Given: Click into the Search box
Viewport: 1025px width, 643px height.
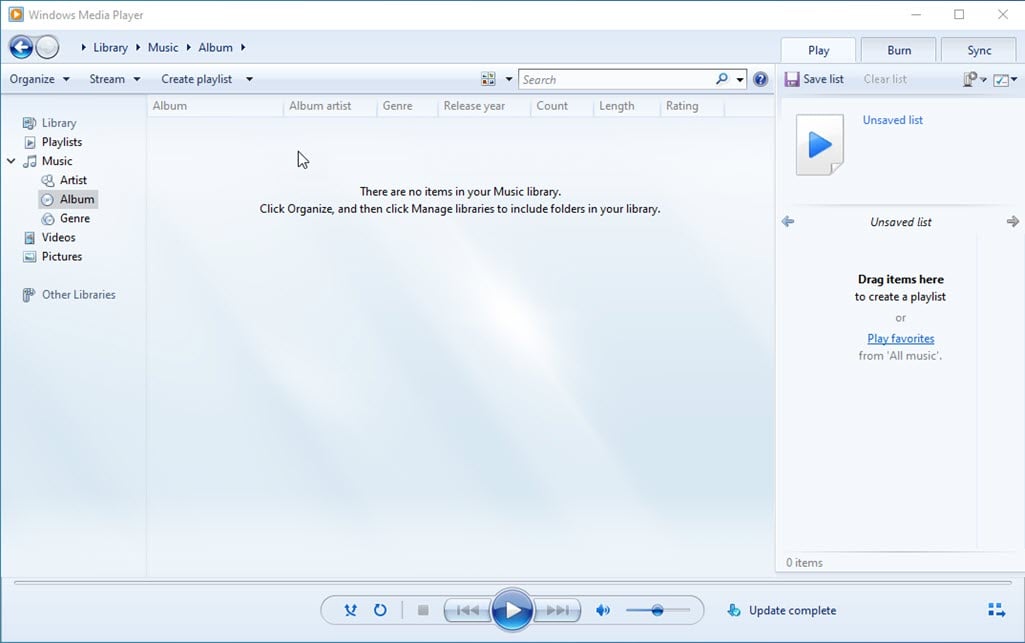Looking at the screenshot, I should 616,79.
